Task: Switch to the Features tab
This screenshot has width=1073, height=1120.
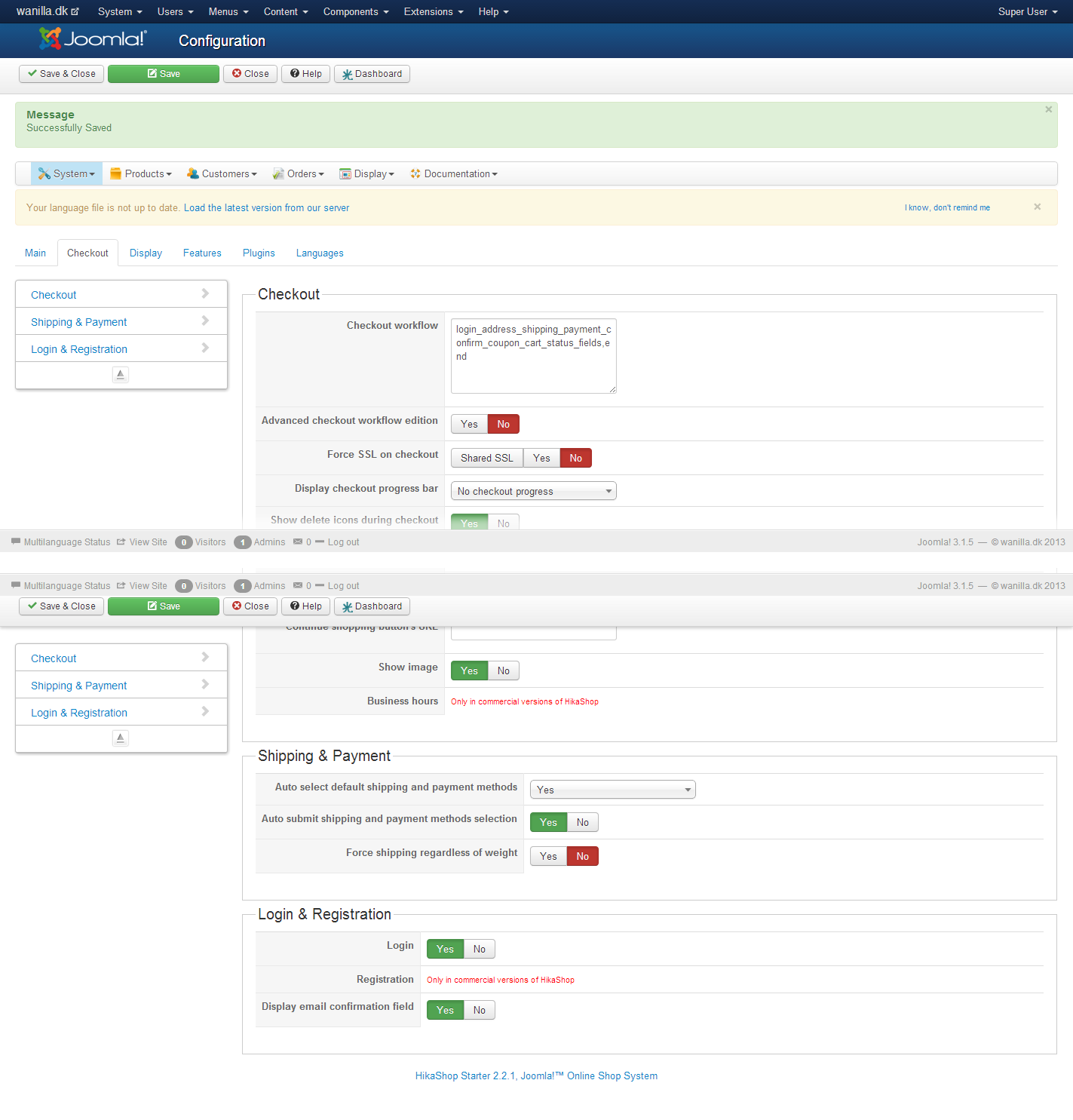Action: click(x=202, y=253)
